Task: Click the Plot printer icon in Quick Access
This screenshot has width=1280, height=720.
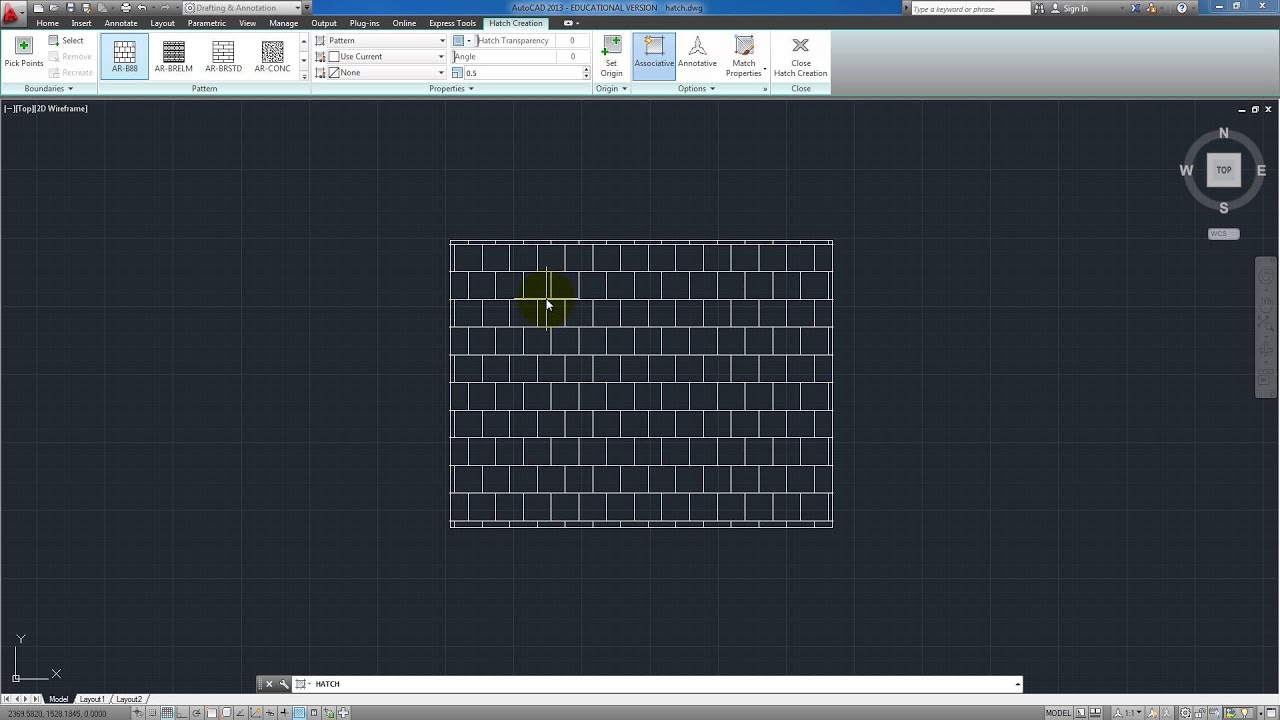Action: click(x=125, y=8)
